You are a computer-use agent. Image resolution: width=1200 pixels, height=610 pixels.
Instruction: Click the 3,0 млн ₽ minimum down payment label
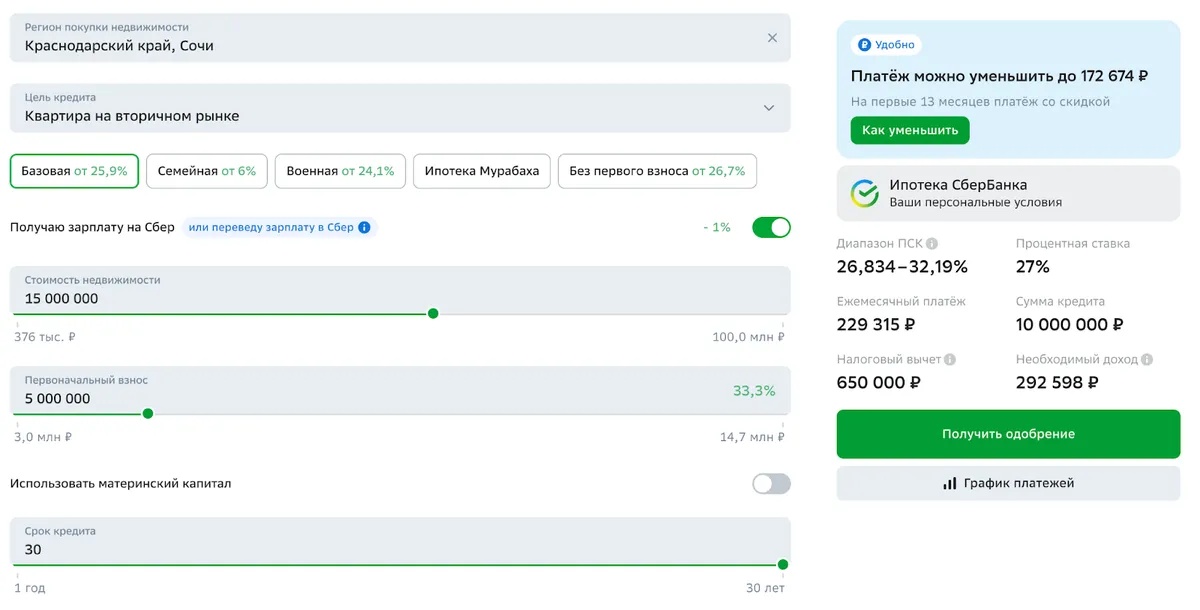coord(43,437)
